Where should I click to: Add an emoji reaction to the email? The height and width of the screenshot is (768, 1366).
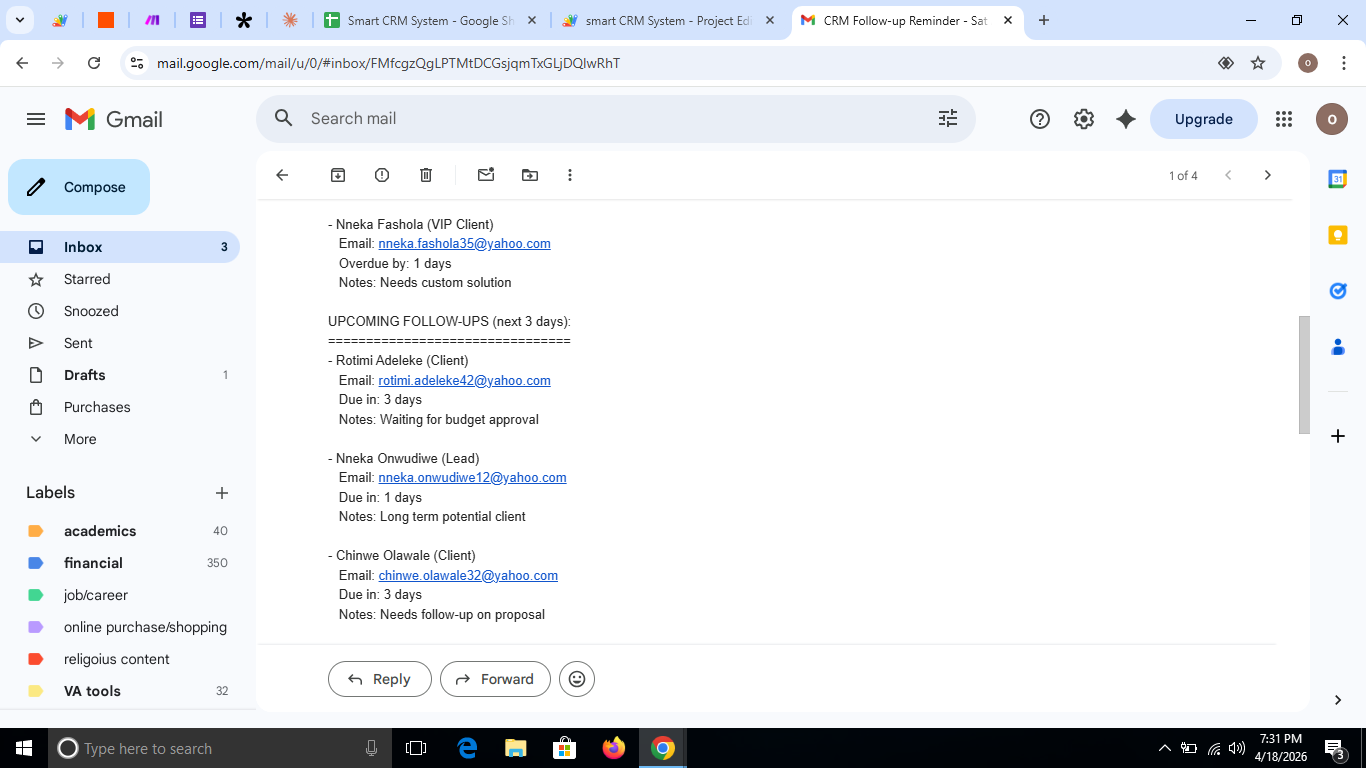coord(577,679)
